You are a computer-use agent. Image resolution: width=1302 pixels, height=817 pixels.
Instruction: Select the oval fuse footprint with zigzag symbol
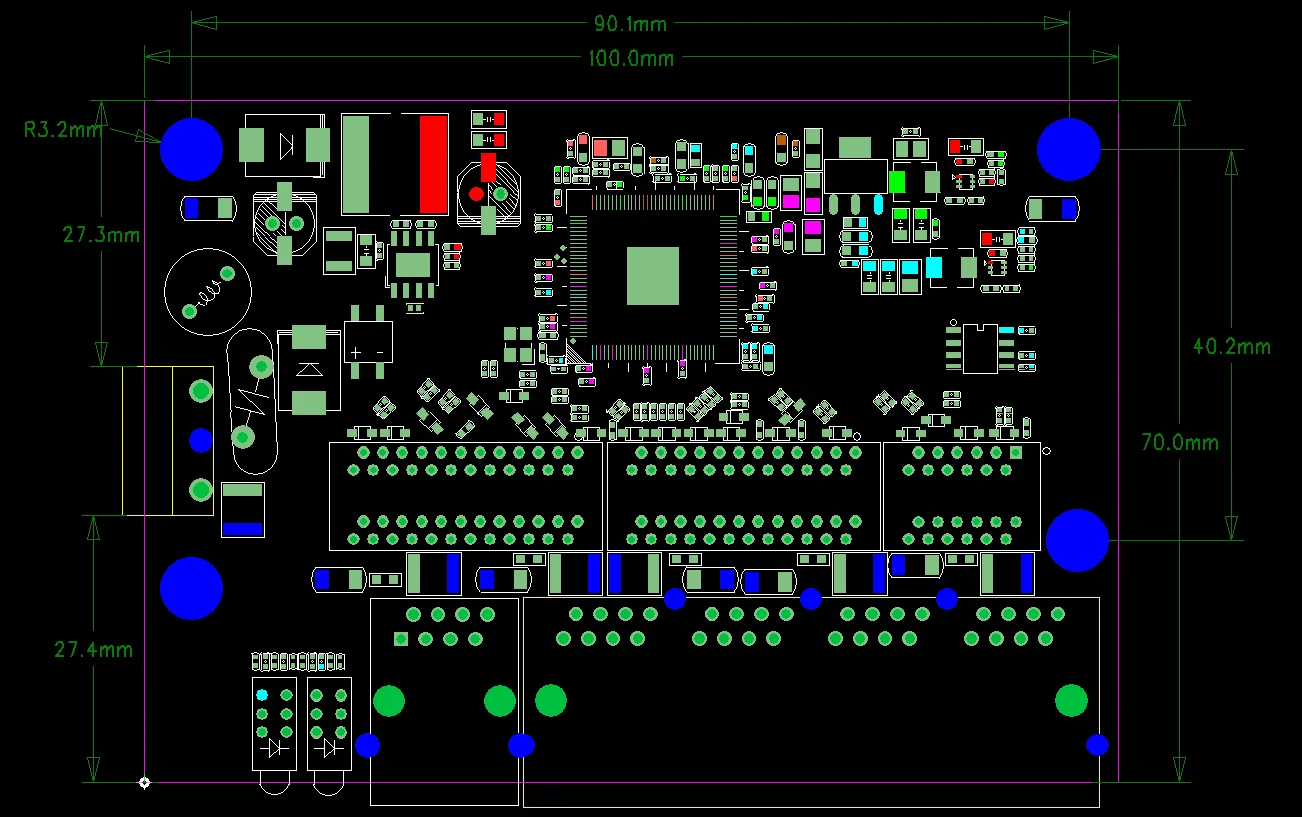pos(252,400)
